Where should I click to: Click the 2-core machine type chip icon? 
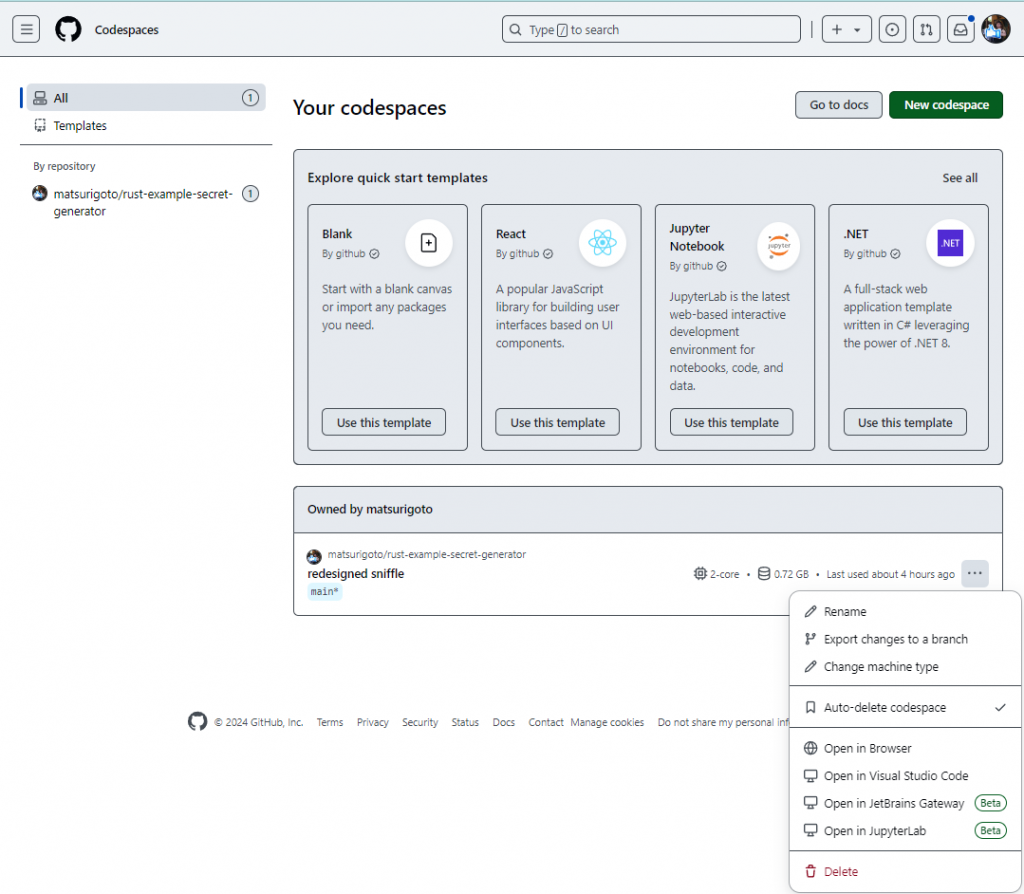click(x=700, y=573)
